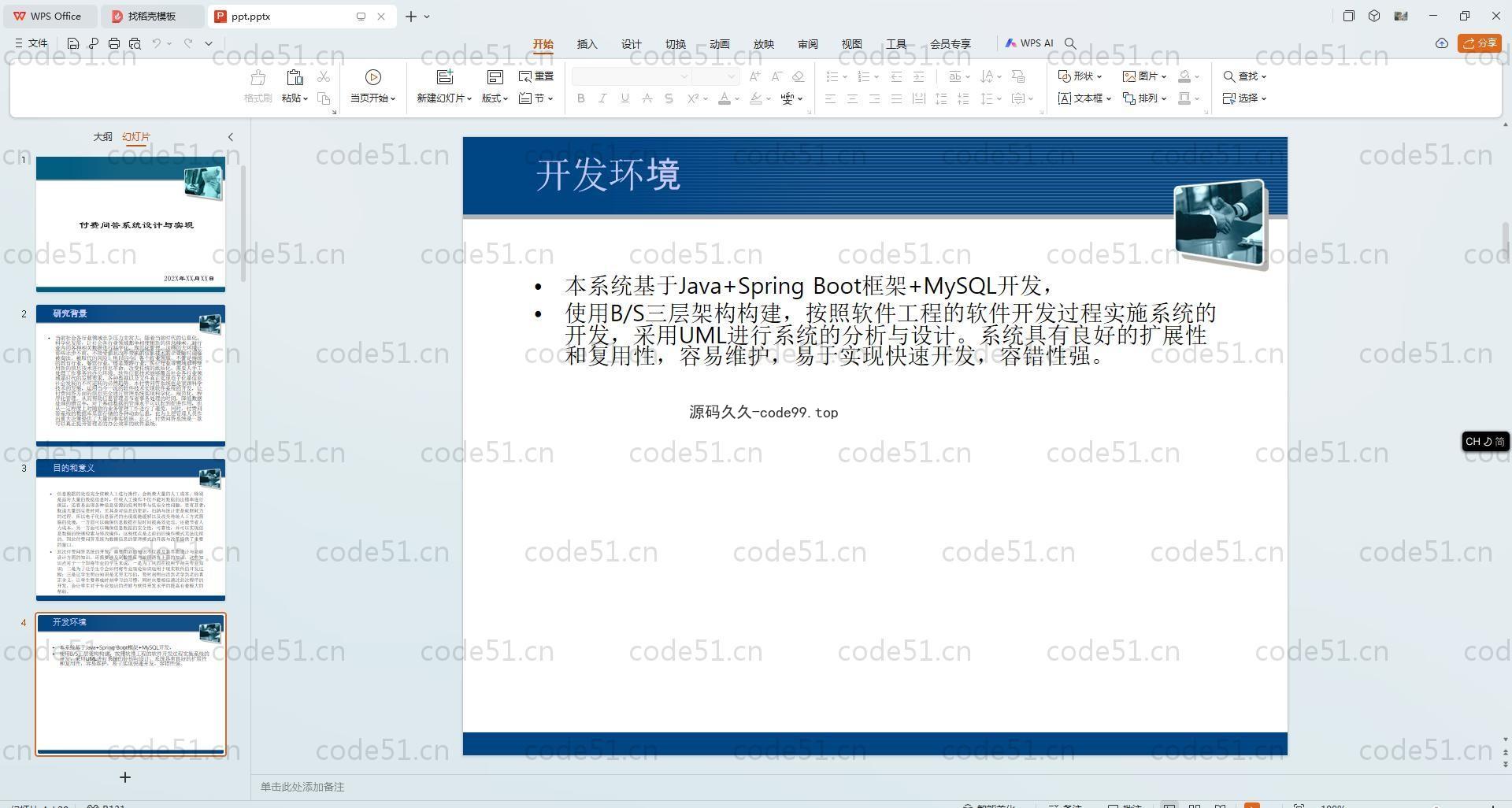Screen dimensions: 1512x808
Task: Toggle Italic formatting
Action: coord(602,98)
